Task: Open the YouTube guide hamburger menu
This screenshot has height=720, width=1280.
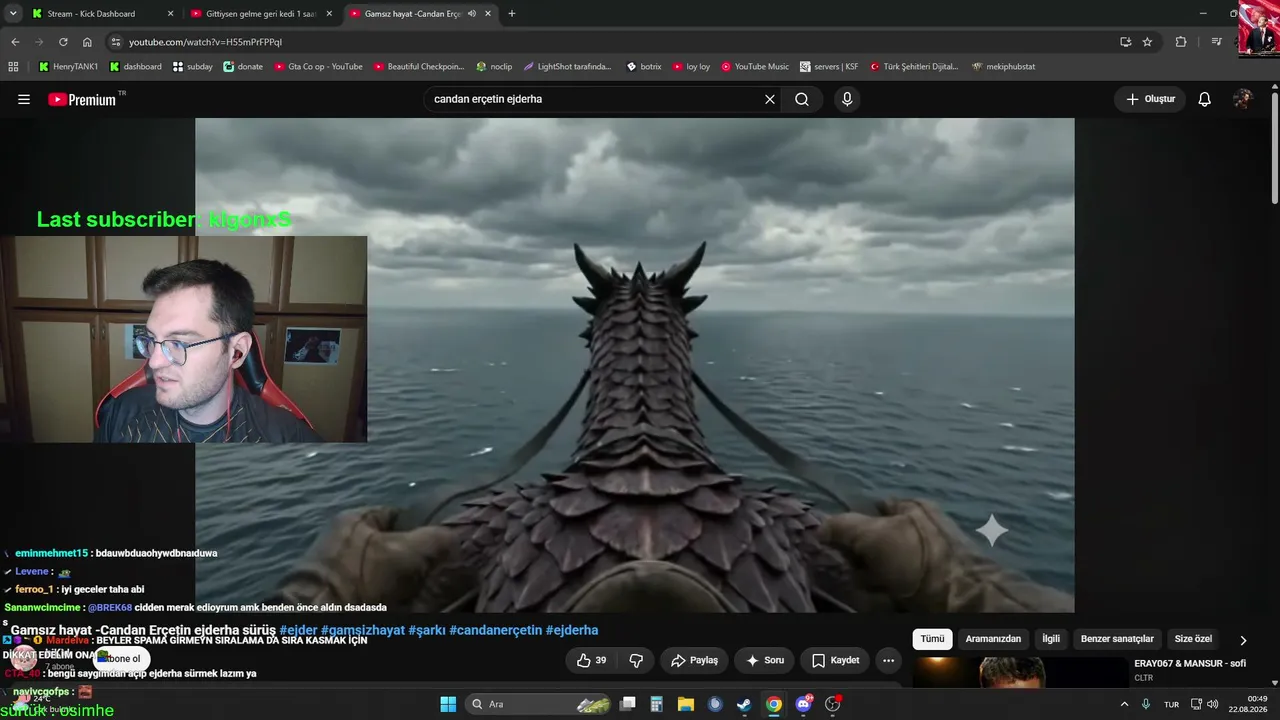Action: 24,99
